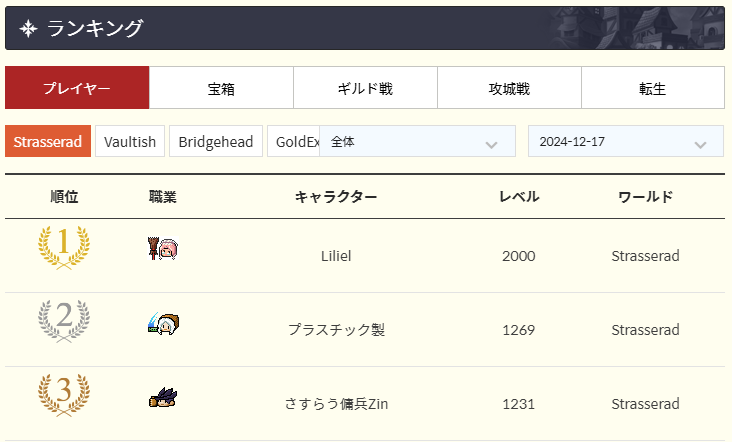Click the silver rank 2 laurel badge
This screenshot has height=442, width=732.
pos(64,321)
